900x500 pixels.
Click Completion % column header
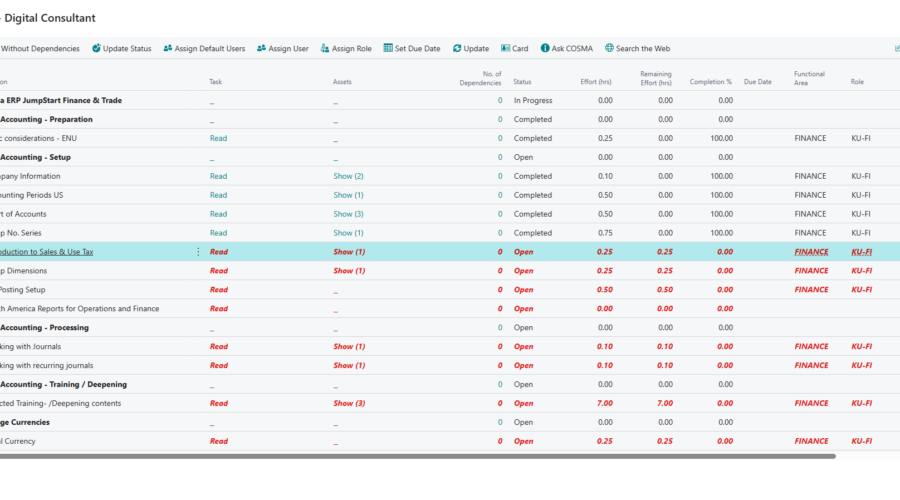tap(711, 82)
